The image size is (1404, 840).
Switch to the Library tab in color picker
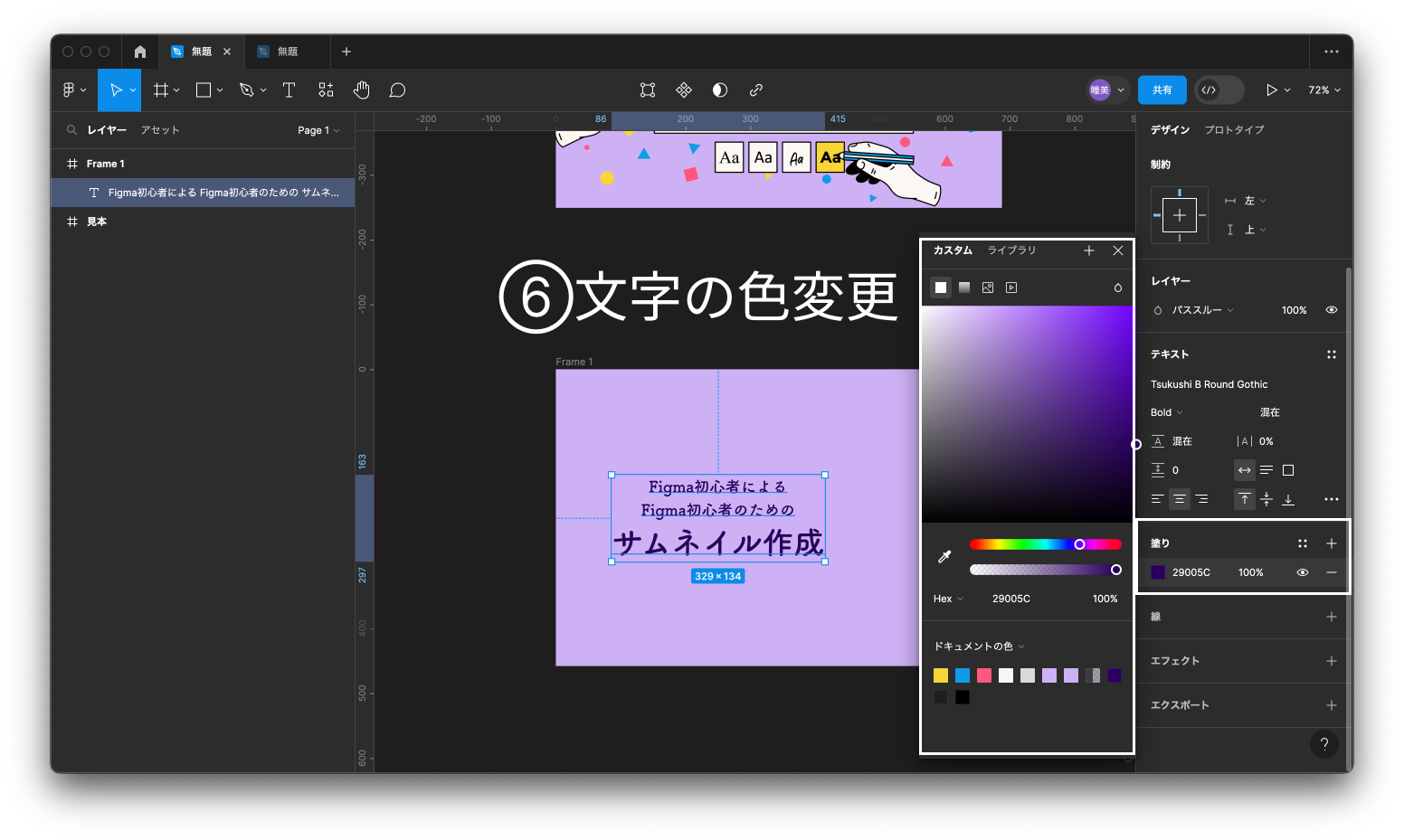[1011, 250]
